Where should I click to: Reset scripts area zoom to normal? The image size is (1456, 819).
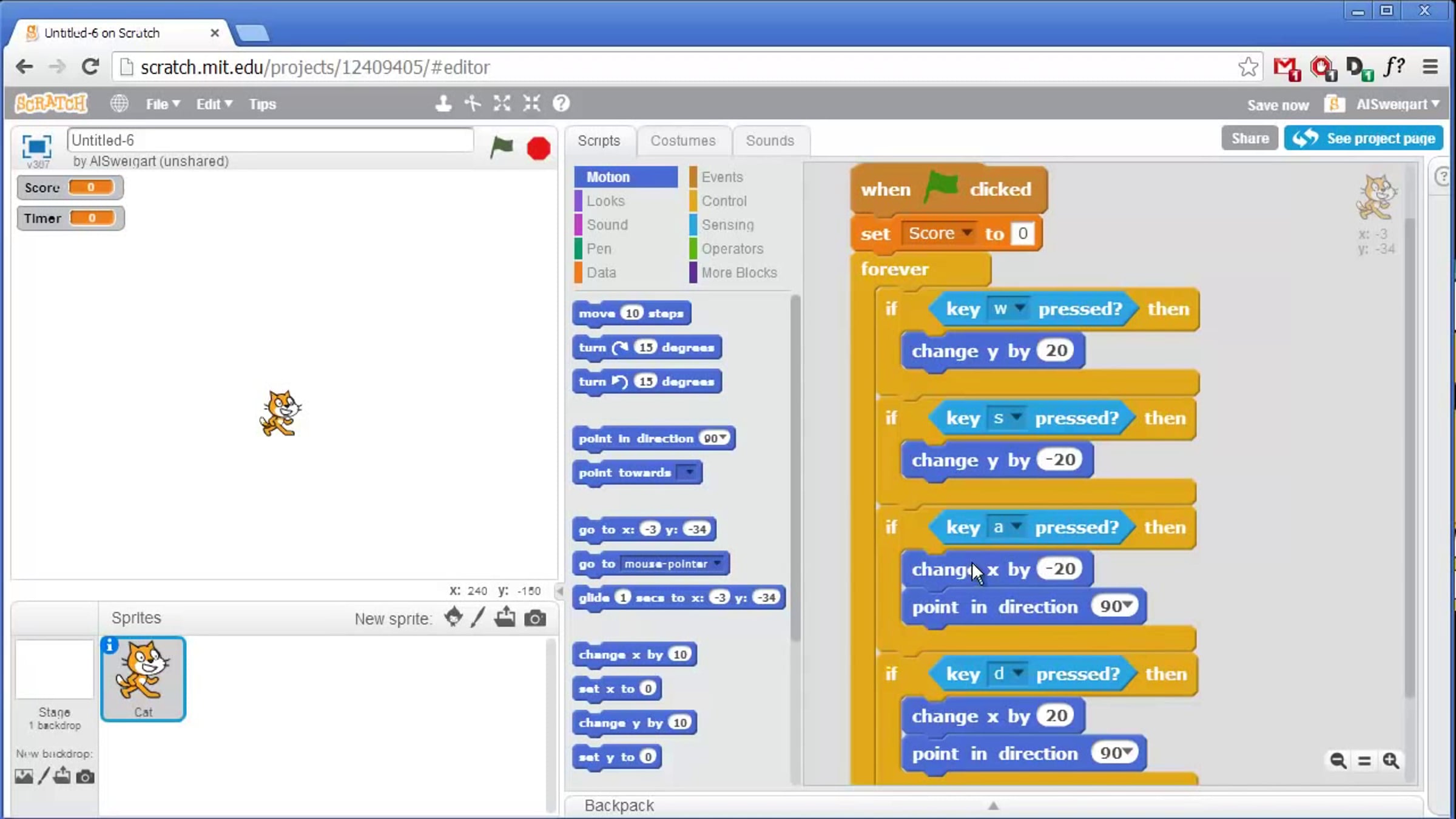(x=1364, y=760)
